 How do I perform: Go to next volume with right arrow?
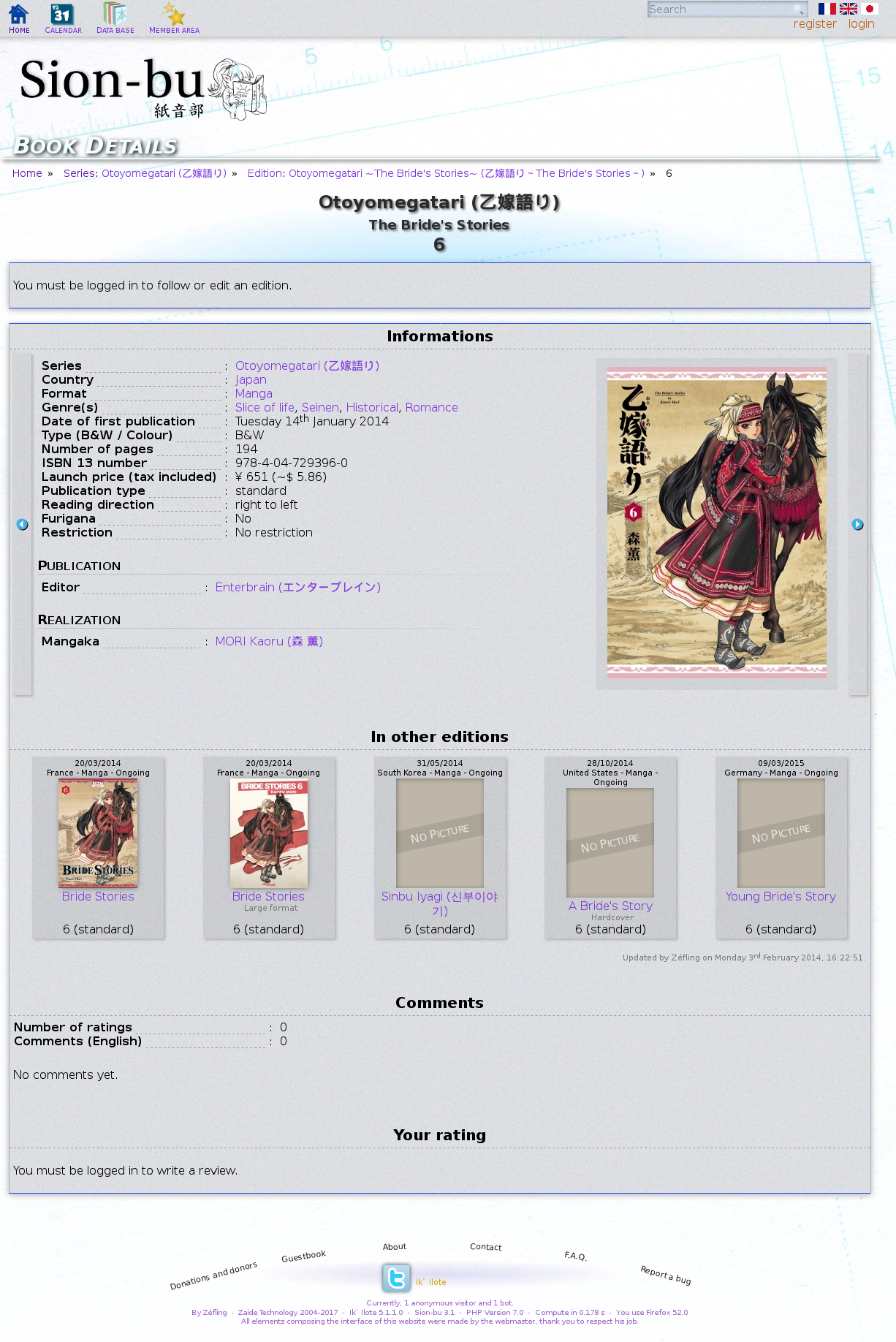click(x=857, y=525)
